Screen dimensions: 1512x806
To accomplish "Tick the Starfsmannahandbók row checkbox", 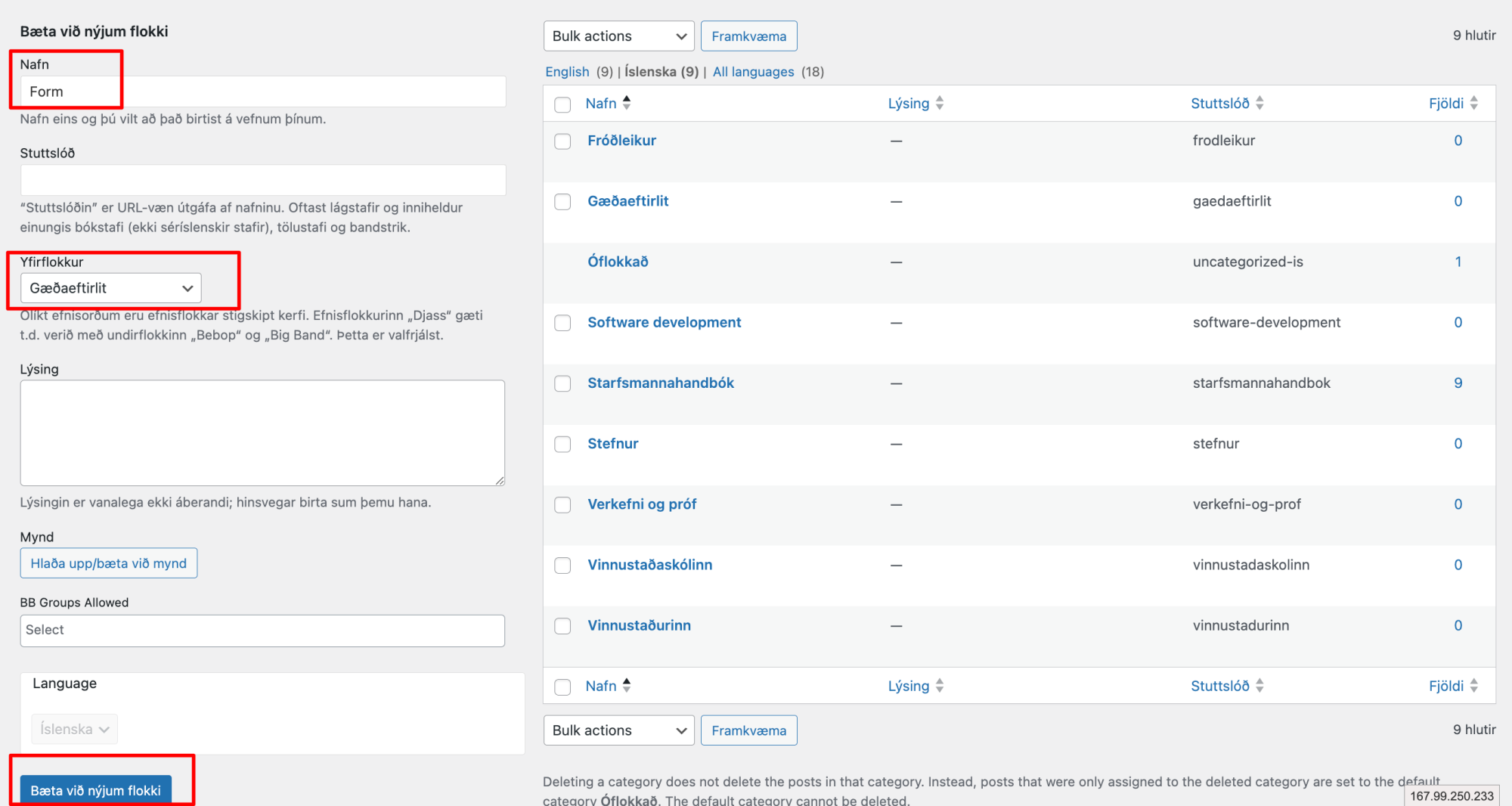I will (x=562, y=383).
